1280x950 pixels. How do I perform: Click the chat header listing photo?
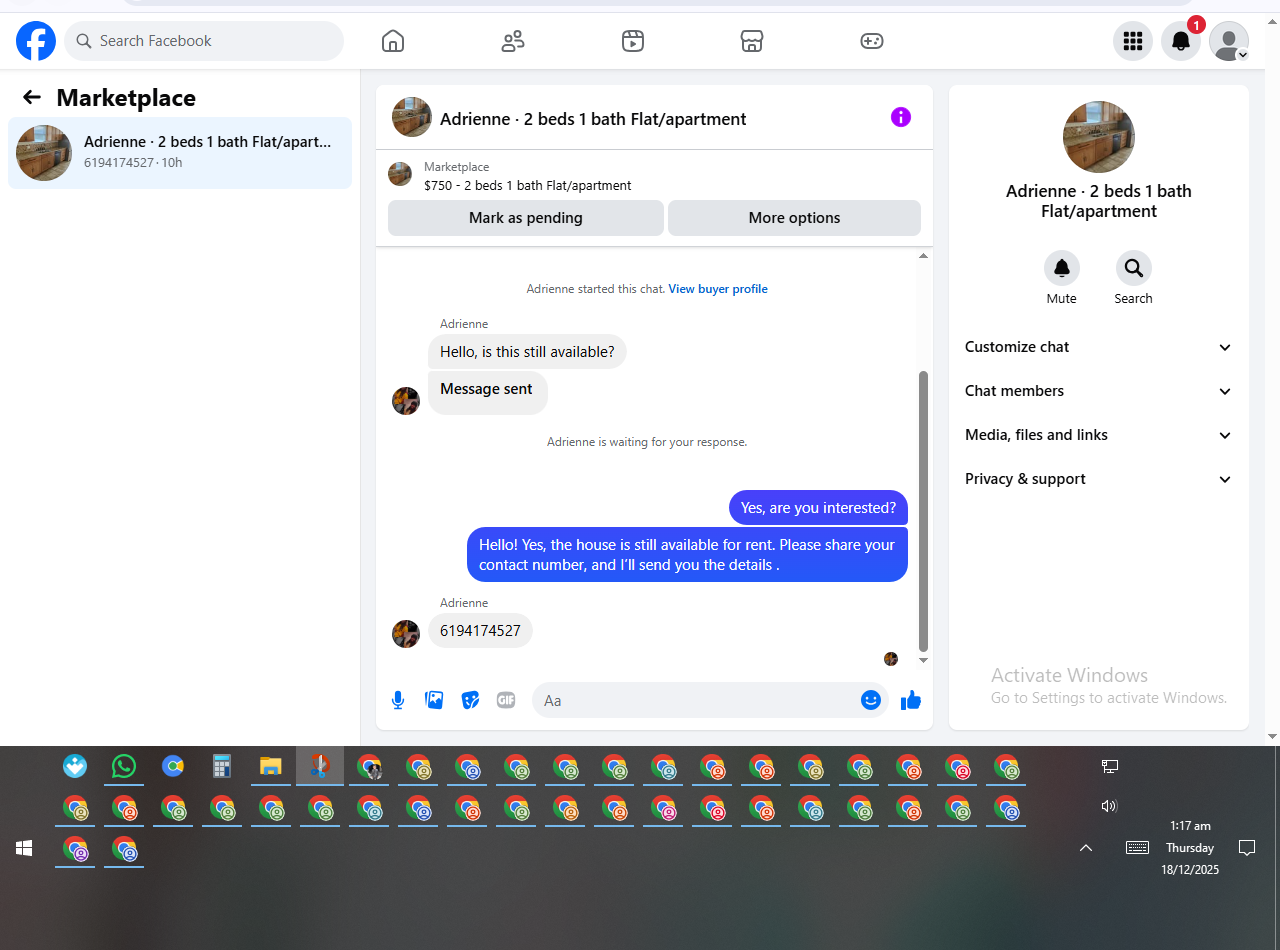[x=412, y=117]
